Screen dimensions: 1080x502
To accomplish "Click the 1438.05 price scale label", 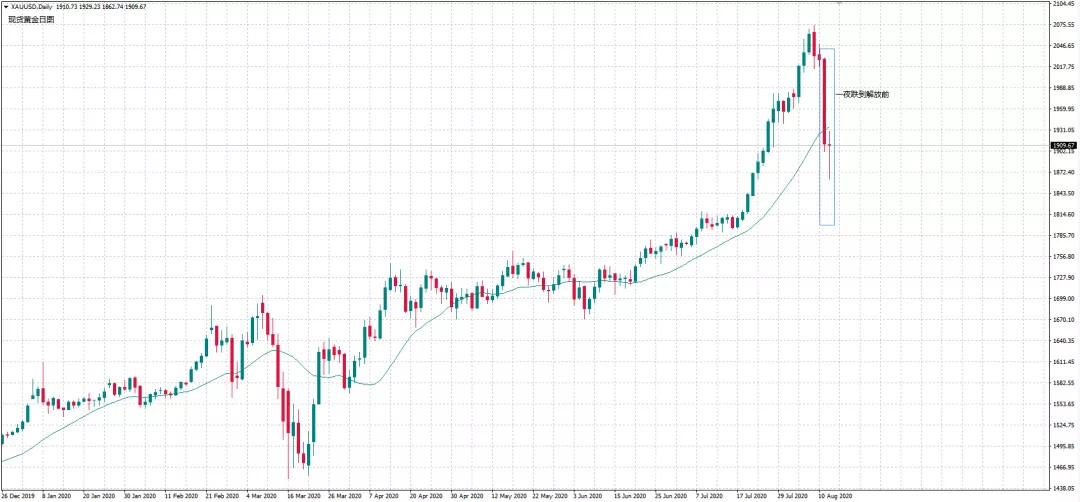I will pyautogui.click(x=1065, y=488).
